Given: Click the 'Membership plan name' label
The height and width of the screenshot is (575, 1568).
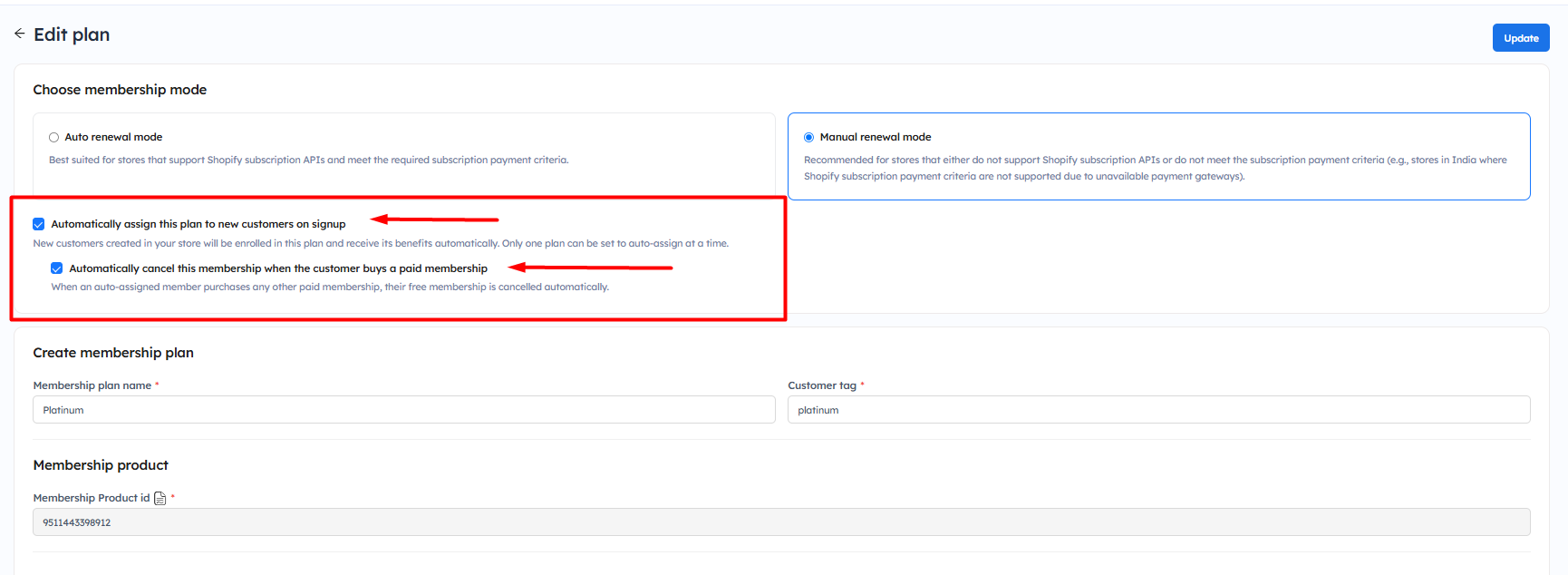Looking at the screenshot, I should click(x=92, y=385).
